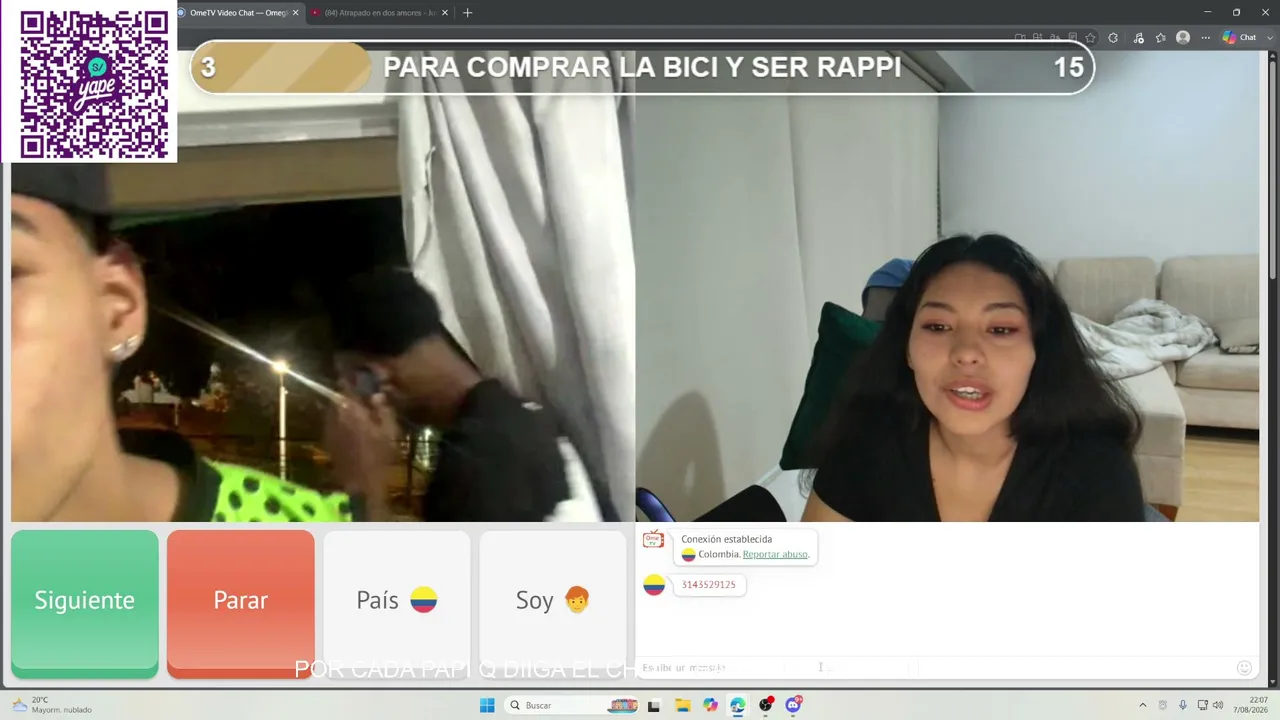Close the Atrapado en dos amores tab

click(x=445, y=13)
